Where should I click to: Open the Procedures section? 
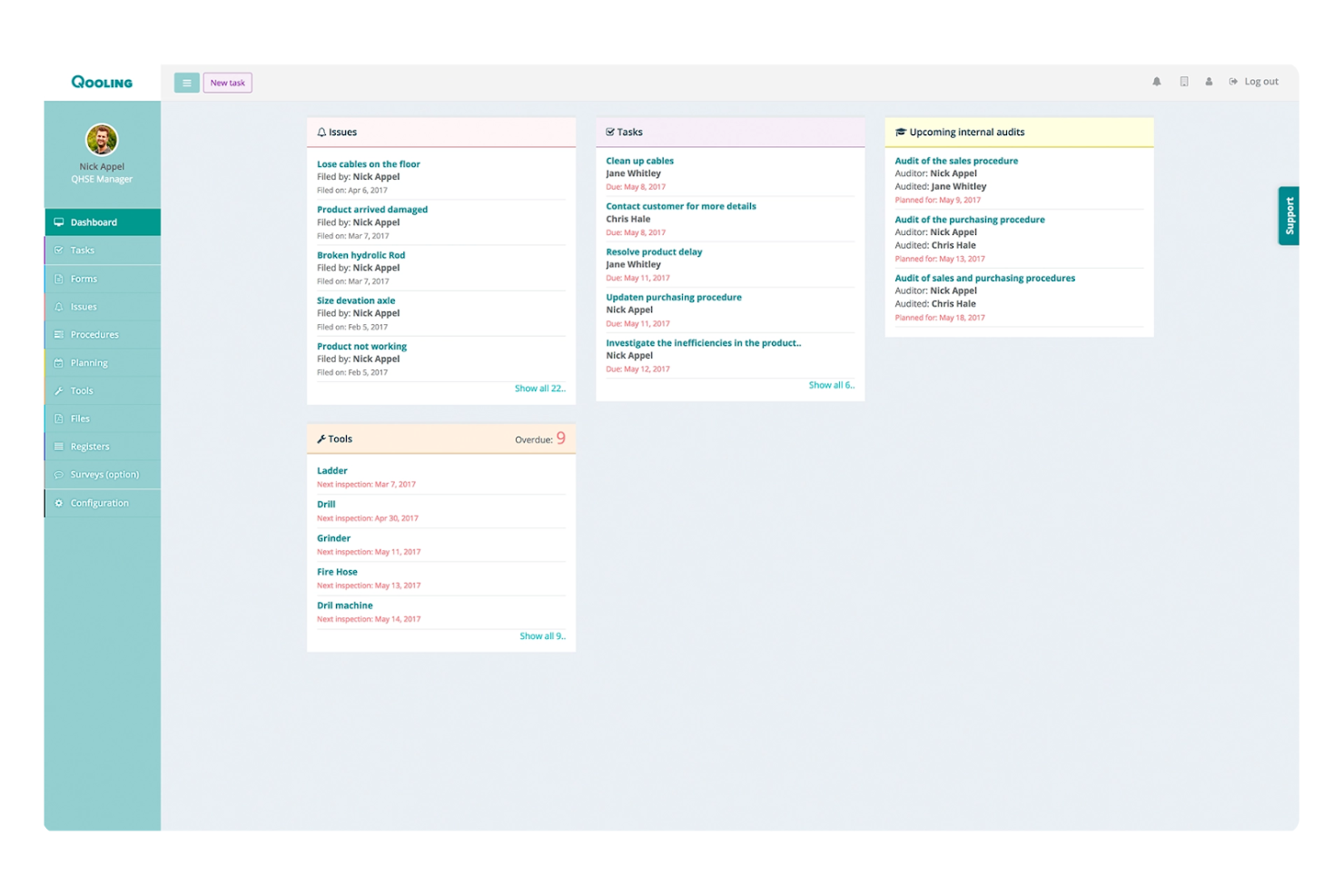click(94, 334)
